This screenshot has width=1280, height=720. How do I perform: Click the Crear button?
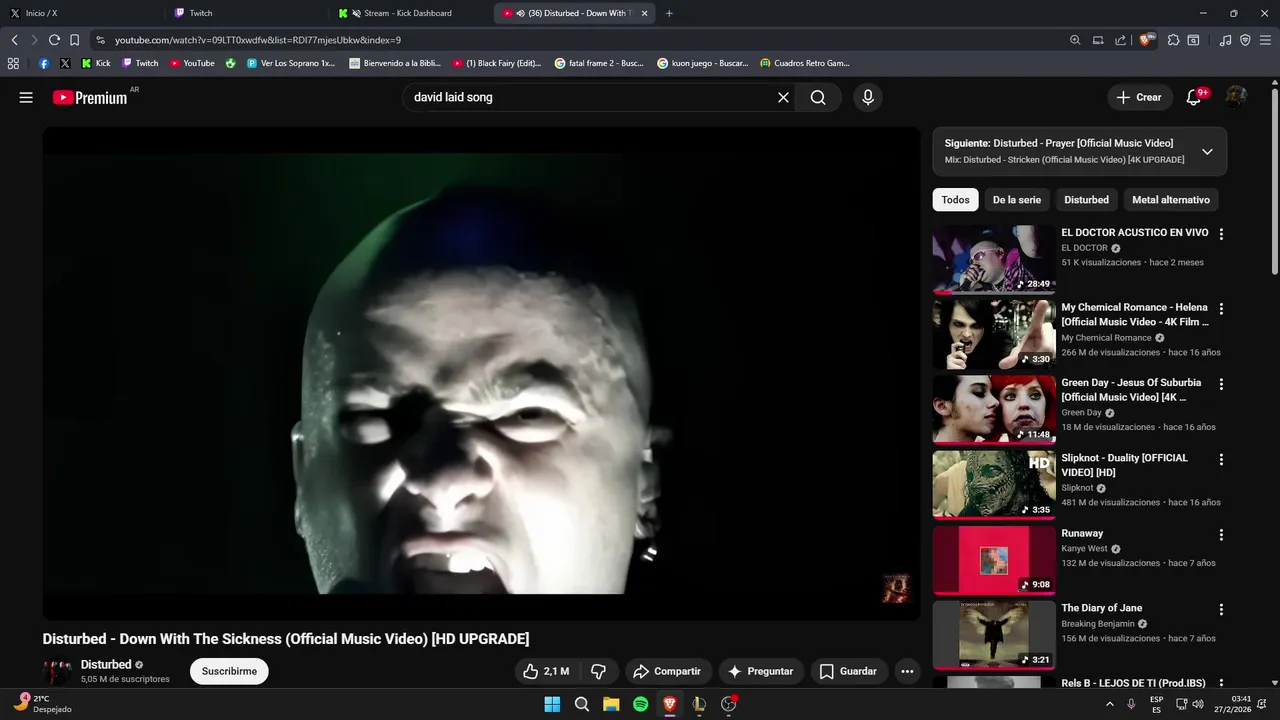pos(1139,97)
